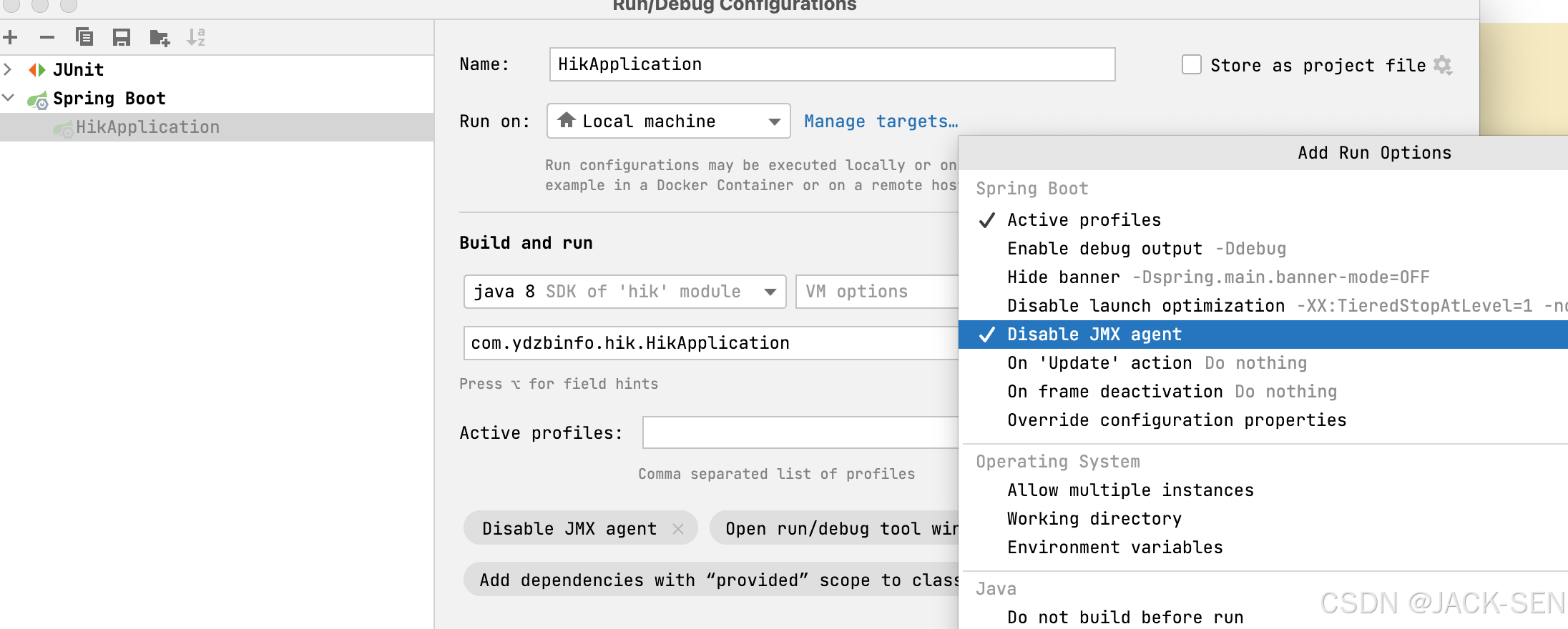The width and height of the screenshot is (1568, 629).
Task: Click the Spring Boot leaf icon
Action: point(38,99)
